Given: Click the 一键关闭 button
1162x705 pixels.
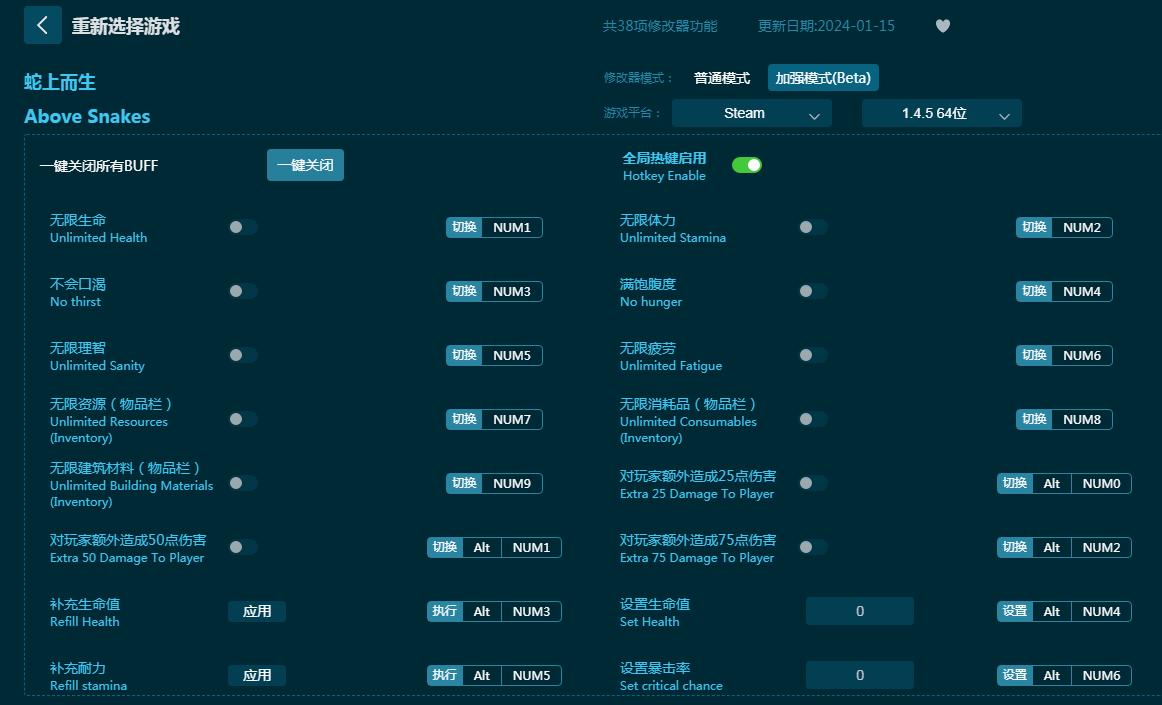Looking at the screenshot, I should point(305,165).
